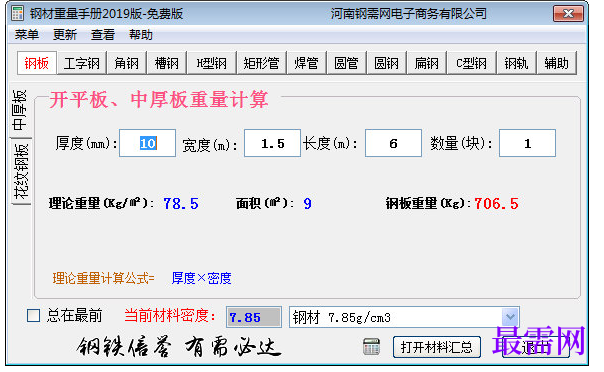Click the 面积 value 9
The width and height of the screenshot is (604, 372).
tap(307, 203)
